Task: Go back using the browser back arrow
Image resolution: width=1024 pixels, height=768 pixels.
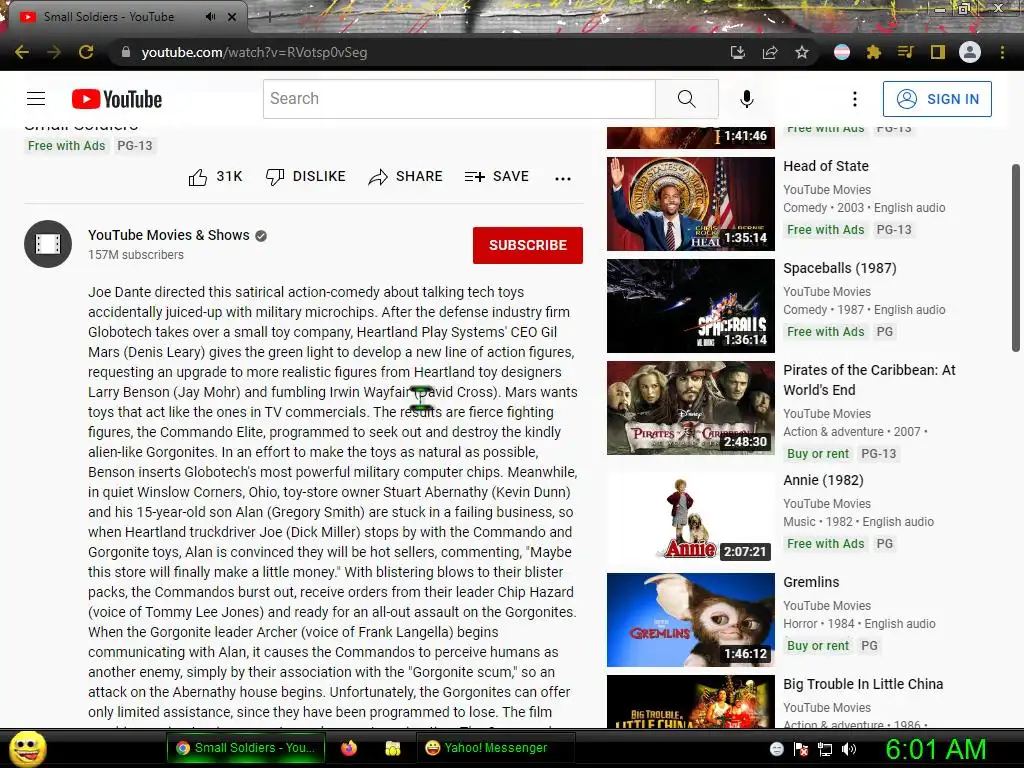Action: 22,52
